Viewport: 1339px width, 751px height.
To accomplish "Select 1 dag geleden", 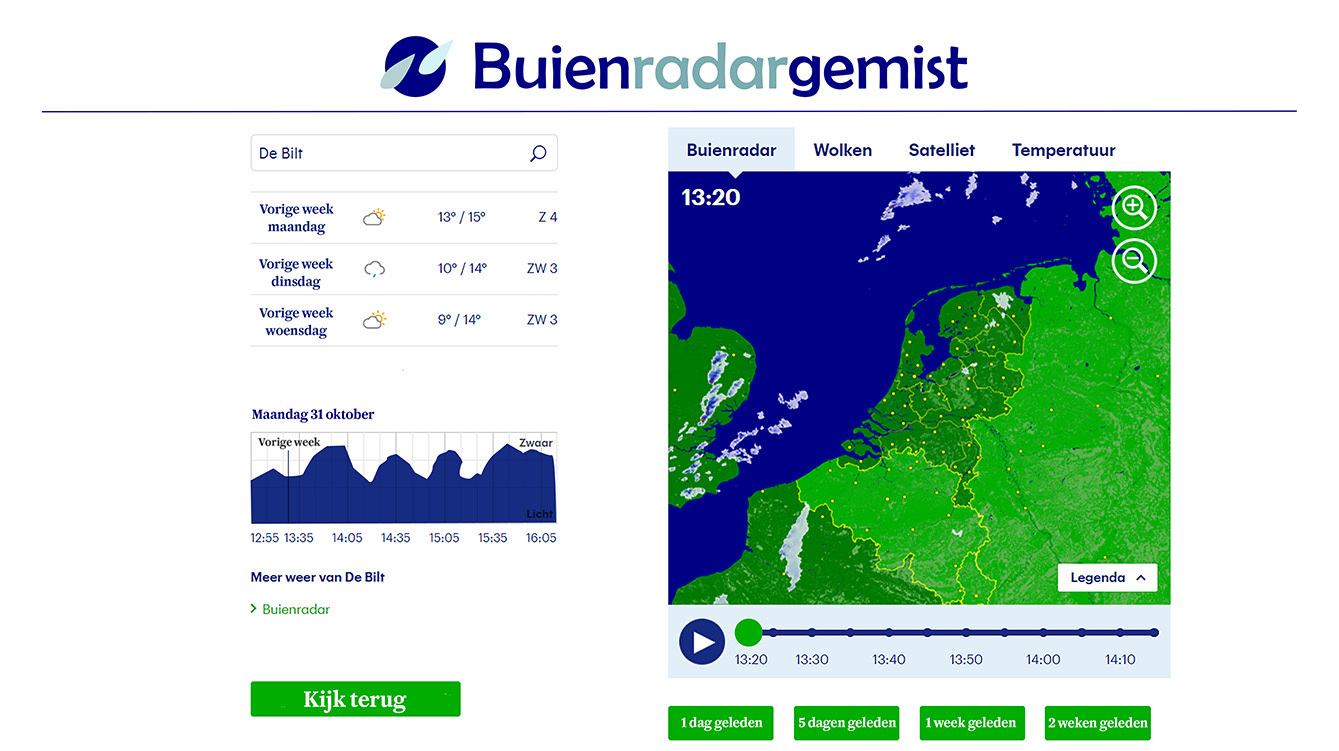I will [x=721, y=723].
